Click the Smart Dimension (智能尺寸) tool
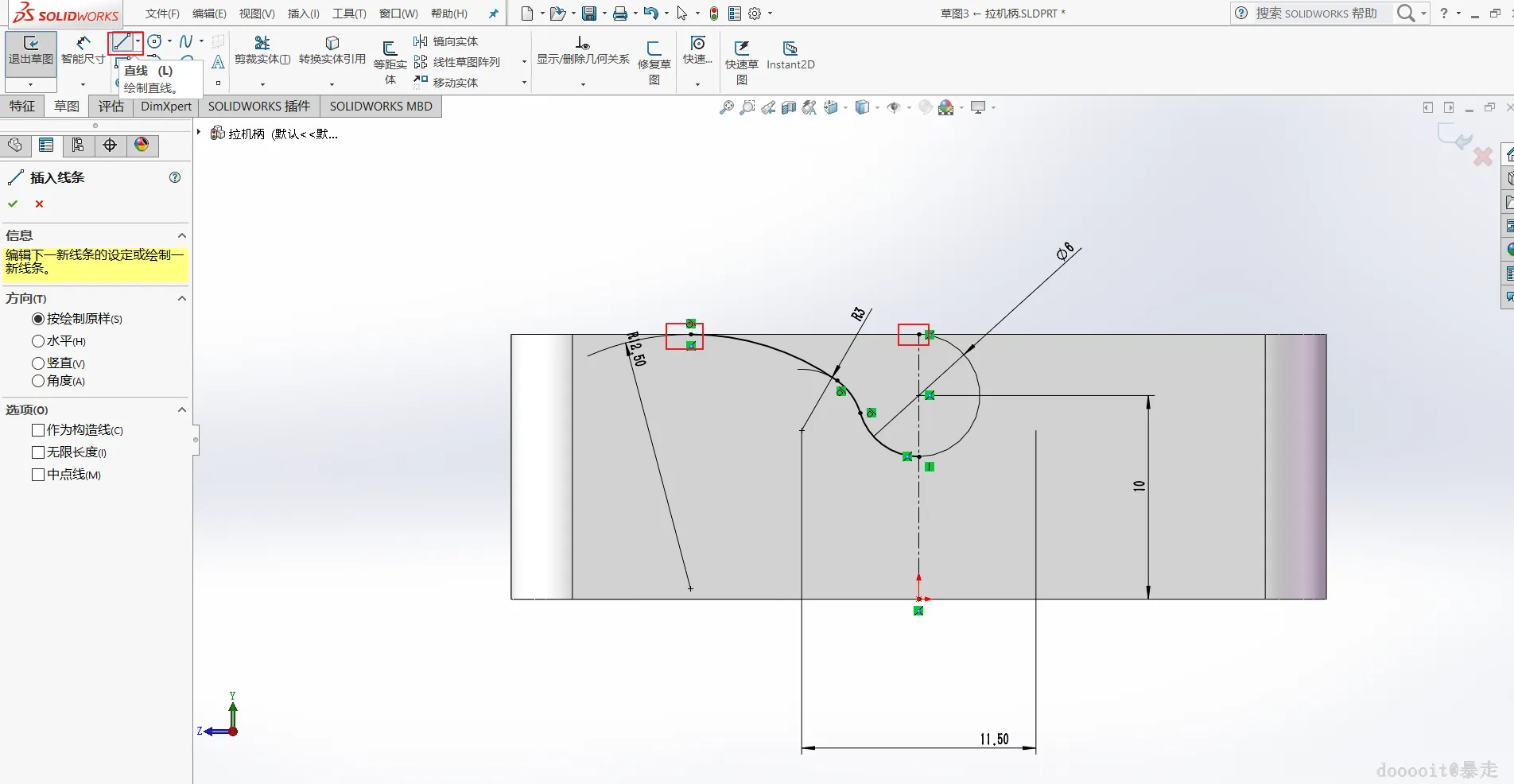 [x=83, y=50]
